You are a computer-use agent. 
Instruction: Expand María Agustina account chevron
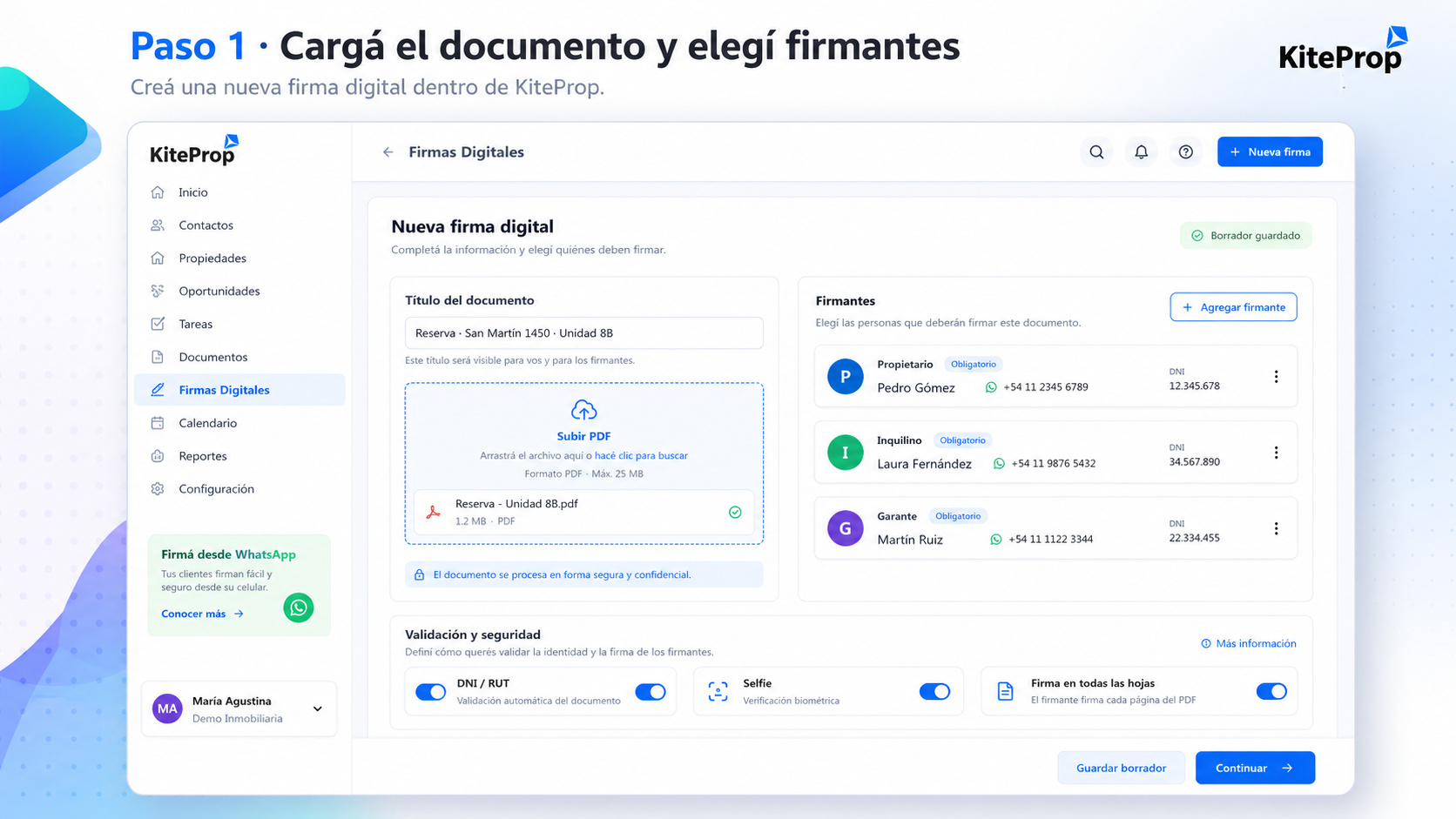[x=318, y=709]
